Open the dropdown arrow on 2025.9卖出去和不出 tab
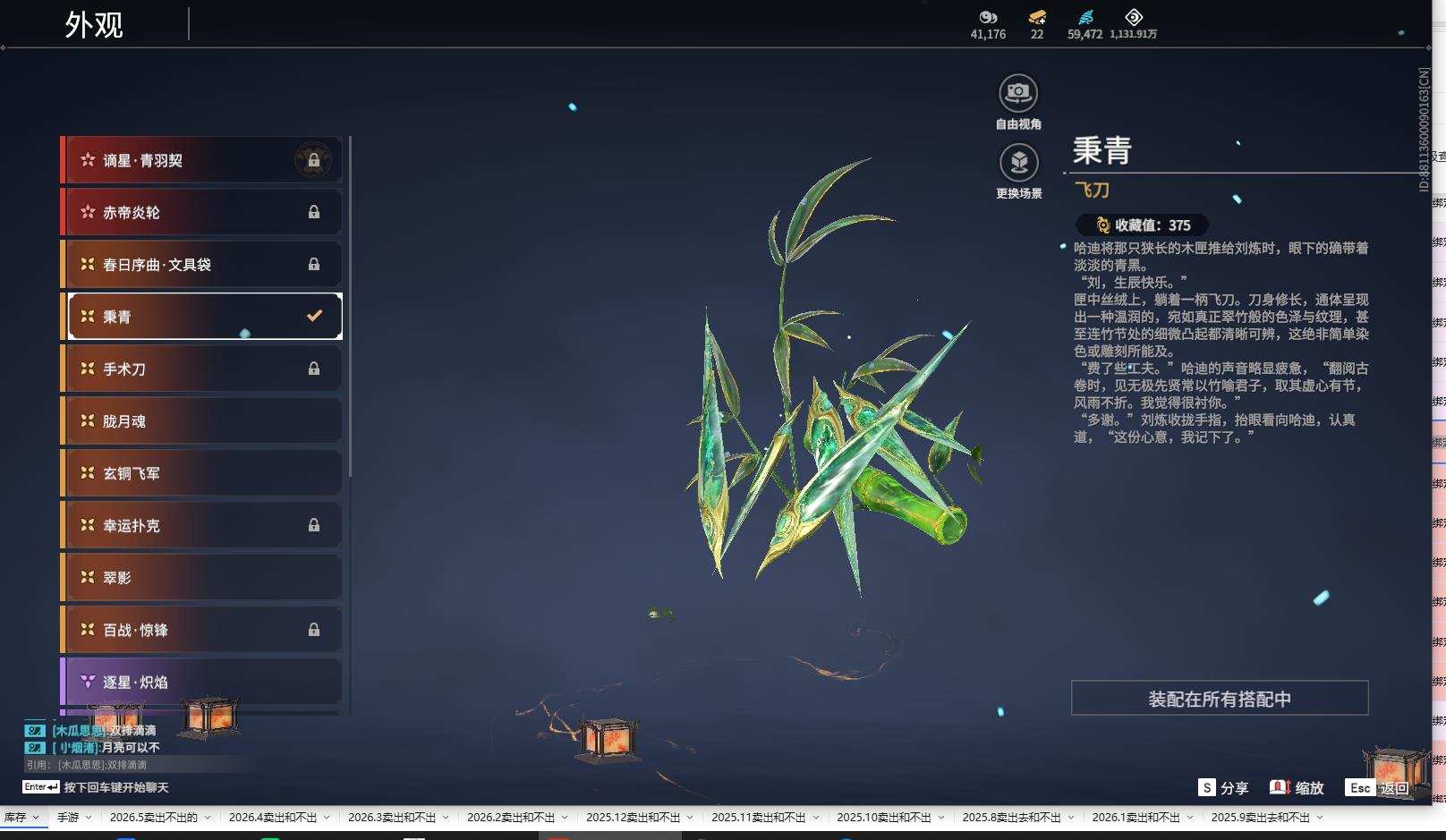 [x=1320, y=818]
